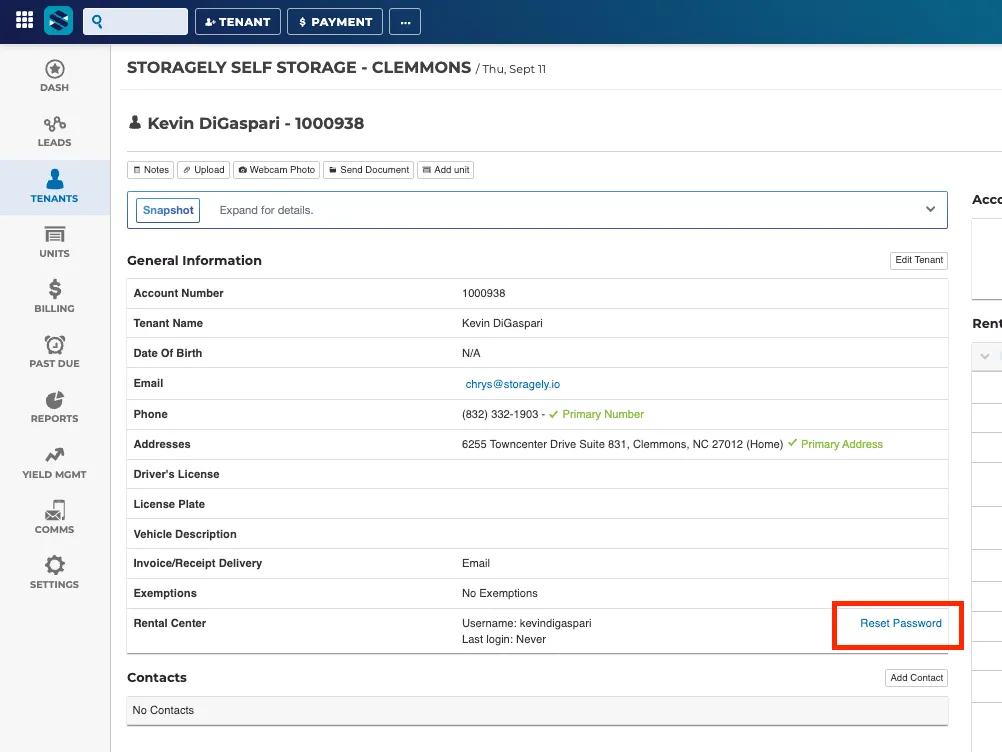Click the Last login: Never text

point(504,640)
